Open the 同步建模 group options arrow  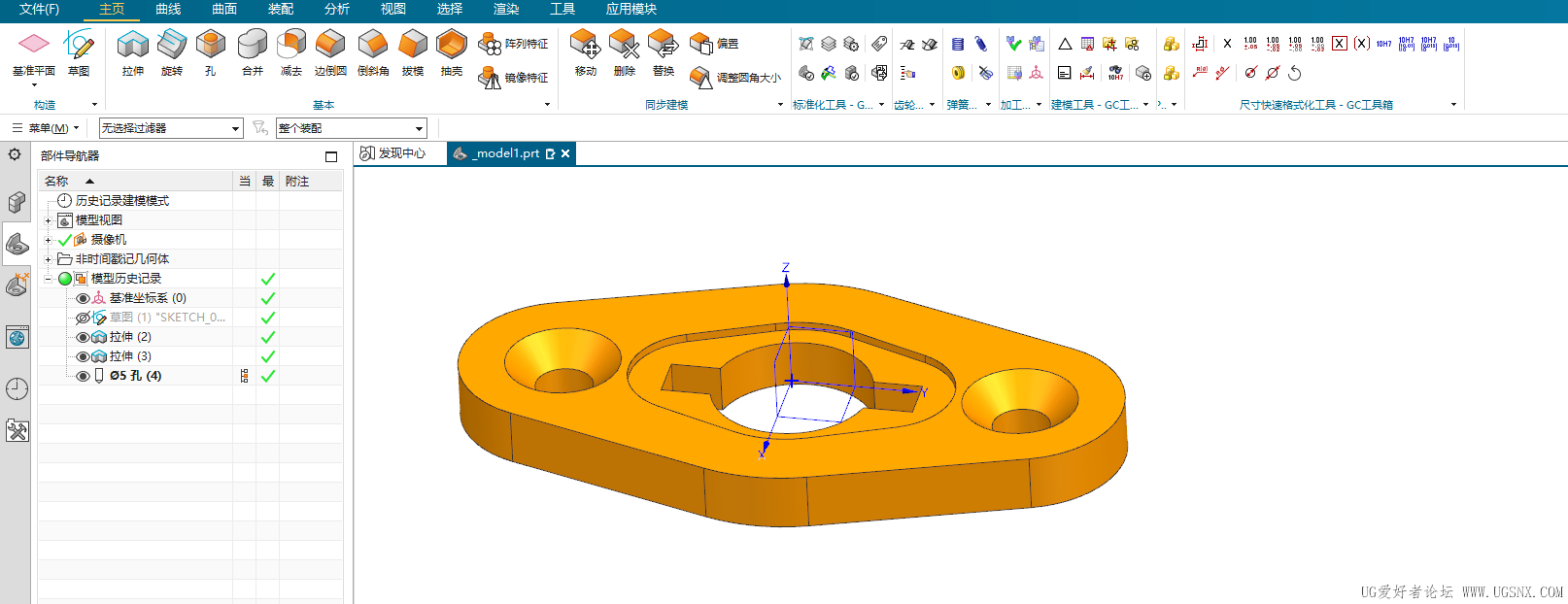pos(780,105)
